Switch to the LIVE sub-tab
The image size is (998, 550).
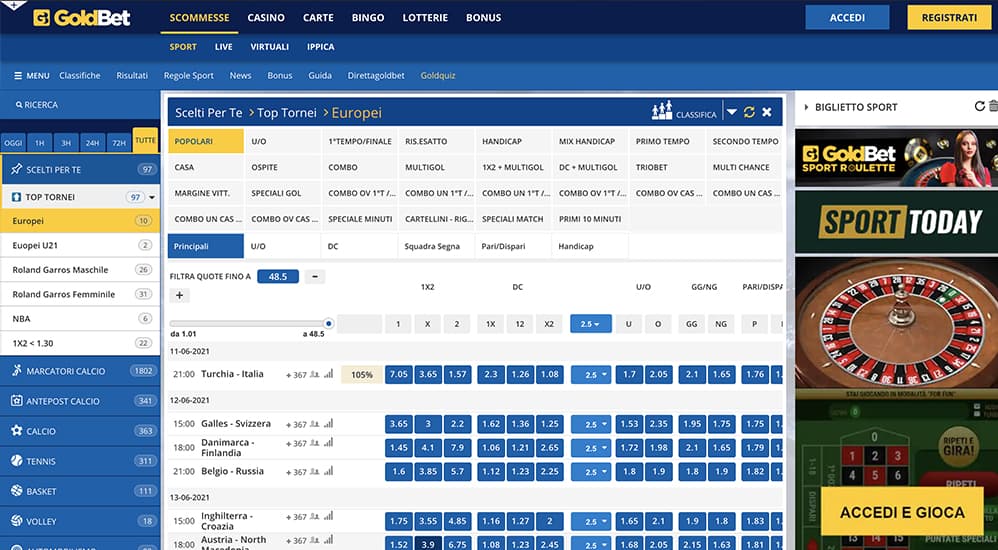[223, 46]
